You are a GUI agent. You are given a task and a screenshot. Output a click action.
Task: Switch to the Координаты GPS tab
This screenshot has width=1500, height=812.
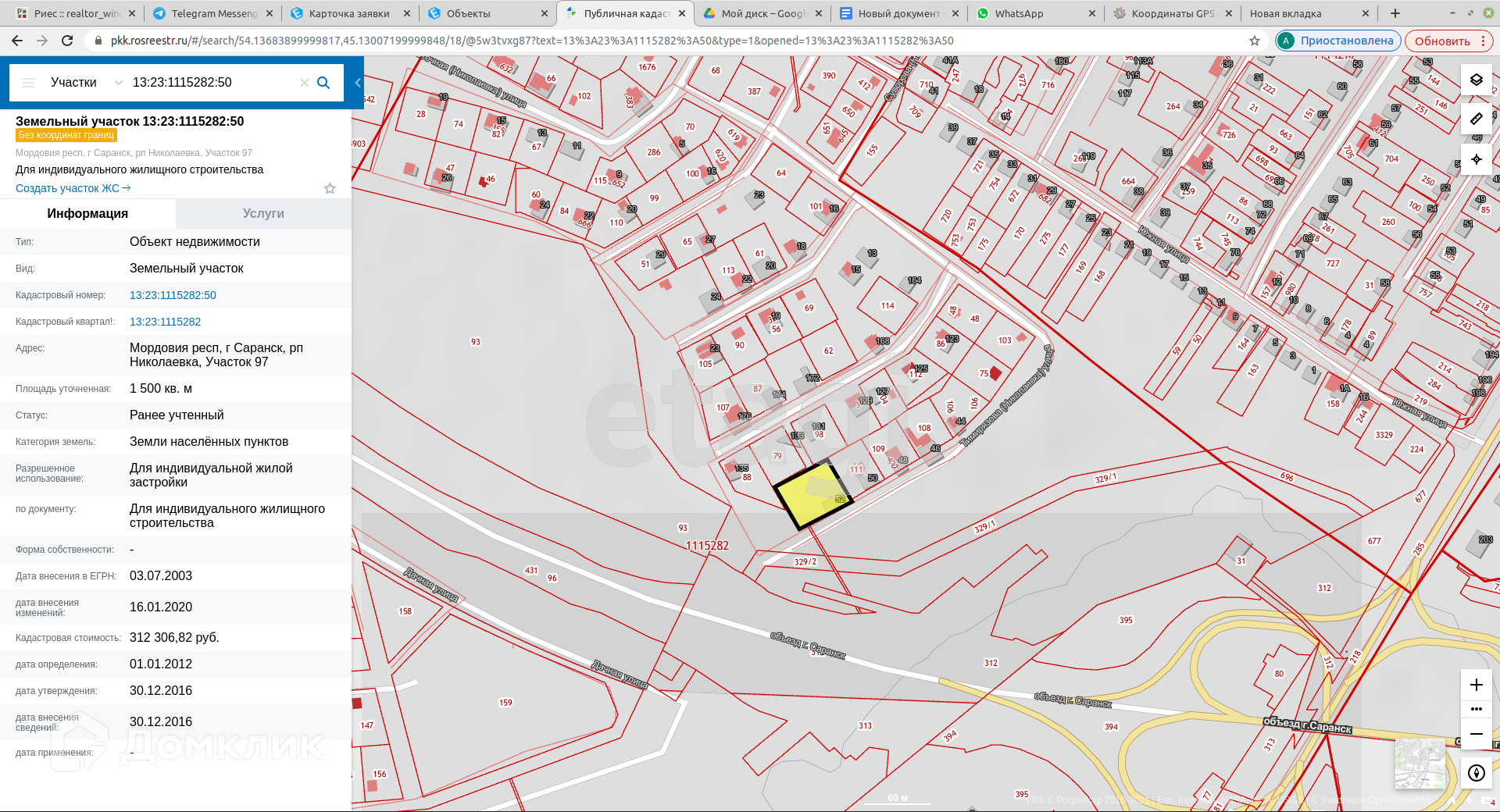[x=1172, y=13]
